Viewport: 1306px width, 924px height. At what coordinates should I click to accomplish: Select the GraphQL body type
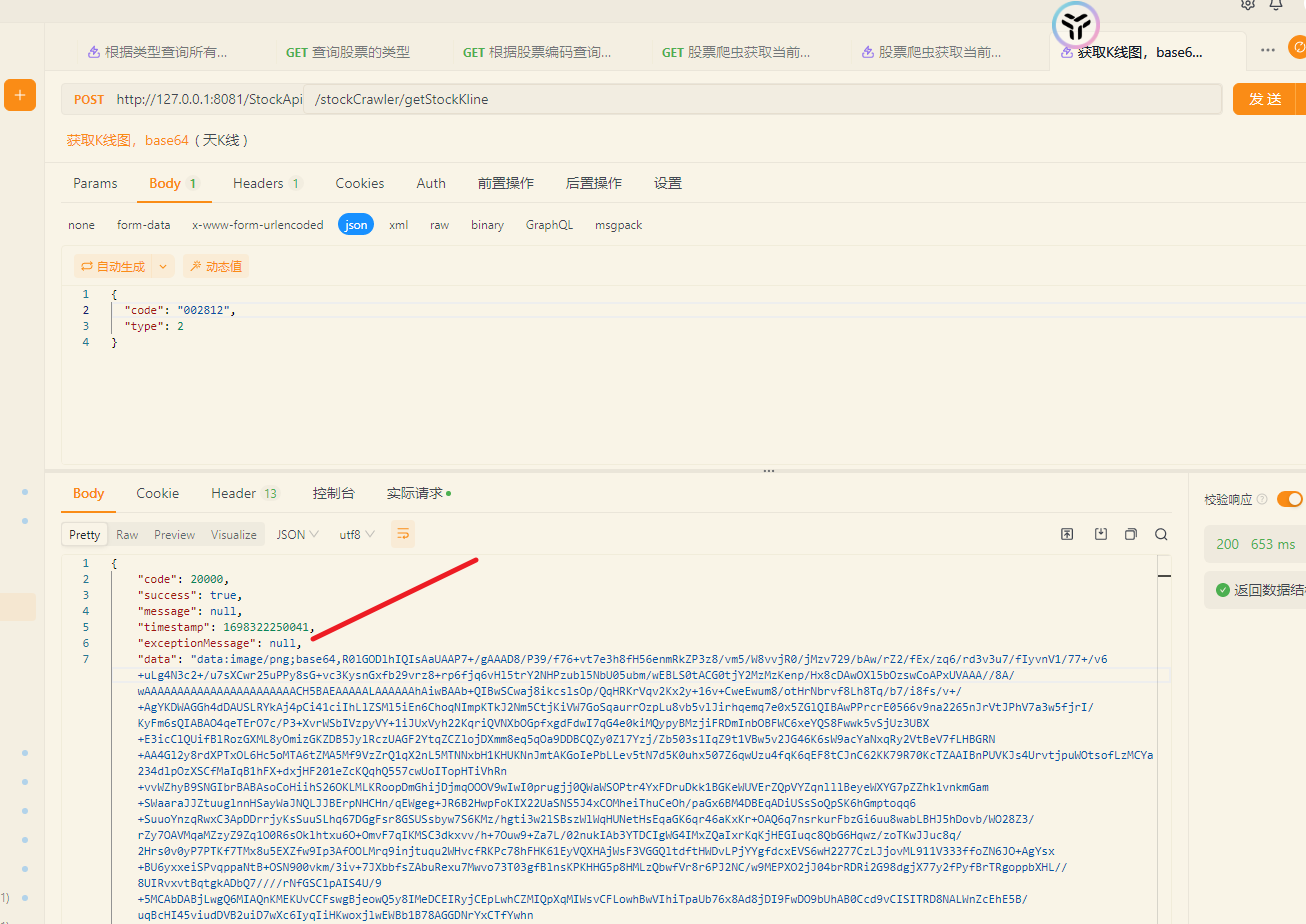click(549, 225)
